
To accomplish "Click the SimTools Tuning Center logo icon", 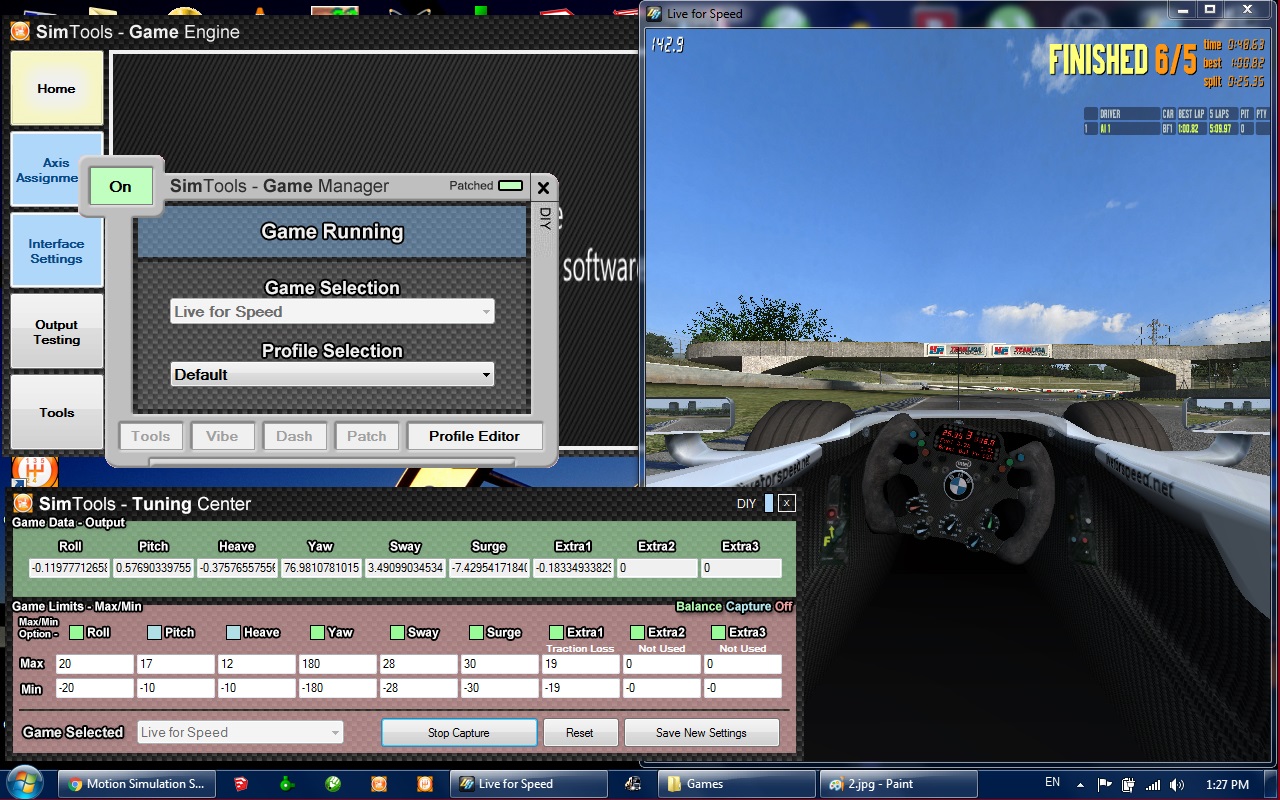I will click(22, 504).
